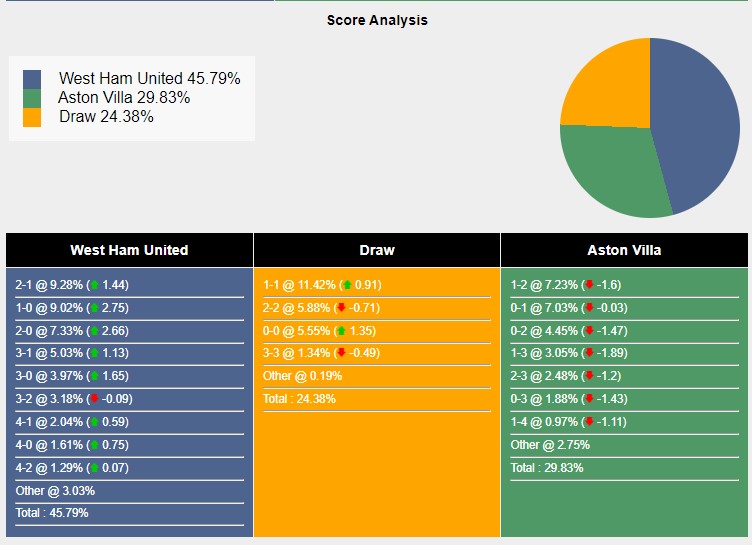The image size is (752, 545).
Task: Click the Aston Villa 29.83% legend label
Action: click(124, 97)
